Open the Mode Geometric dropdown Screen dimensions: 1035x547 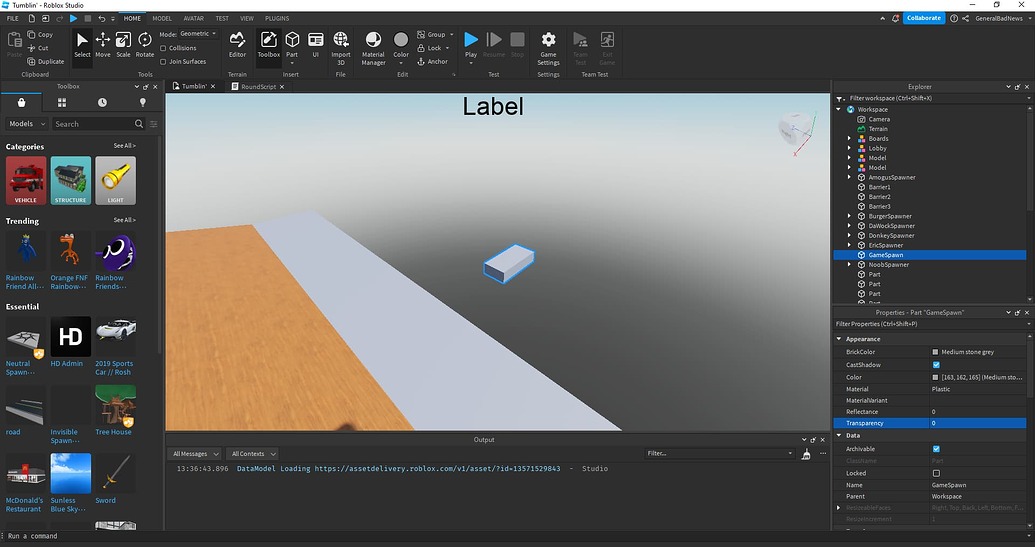197,34
